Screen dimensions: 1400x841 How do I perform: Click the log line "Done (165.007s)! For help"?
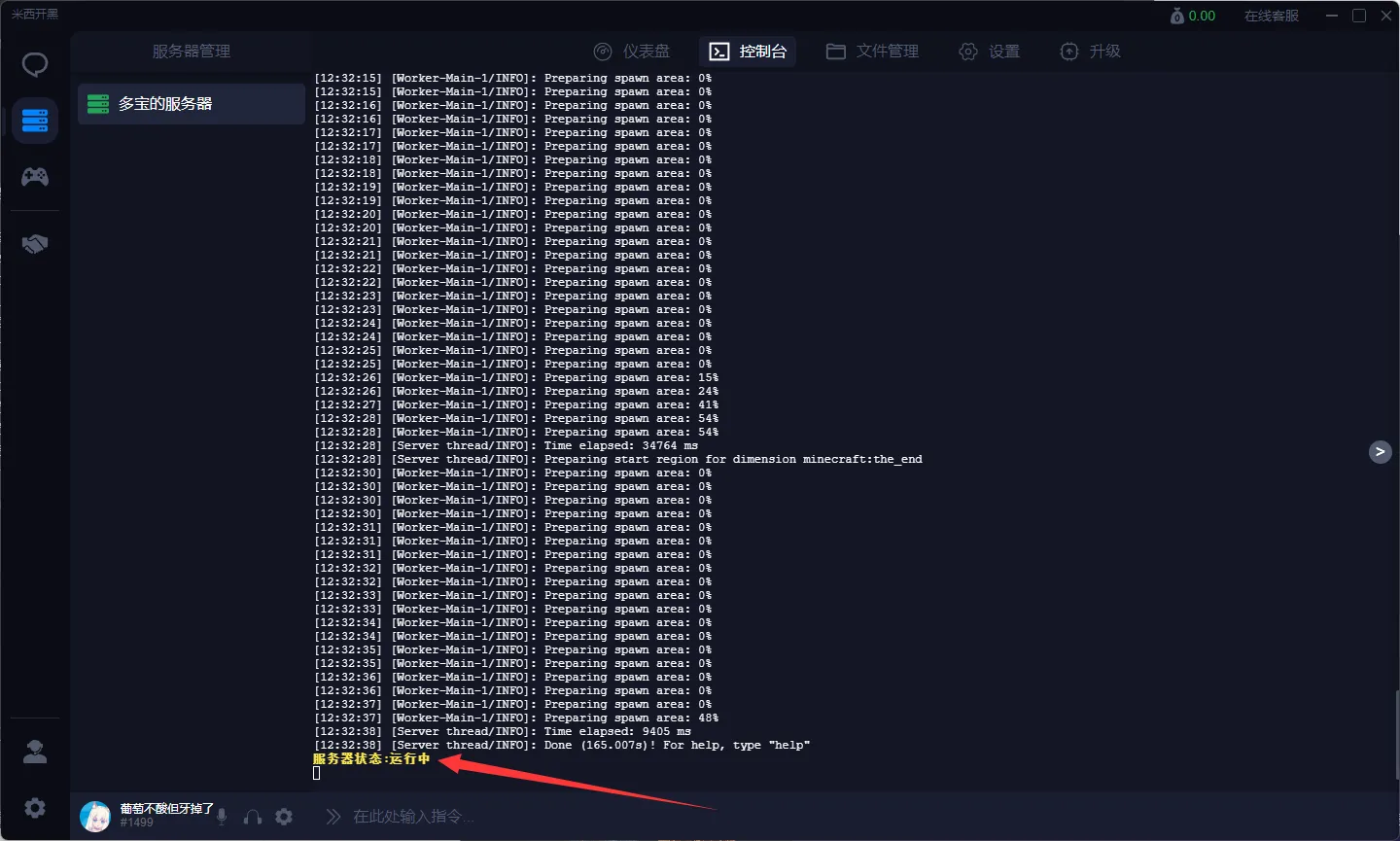coord(562,745)
